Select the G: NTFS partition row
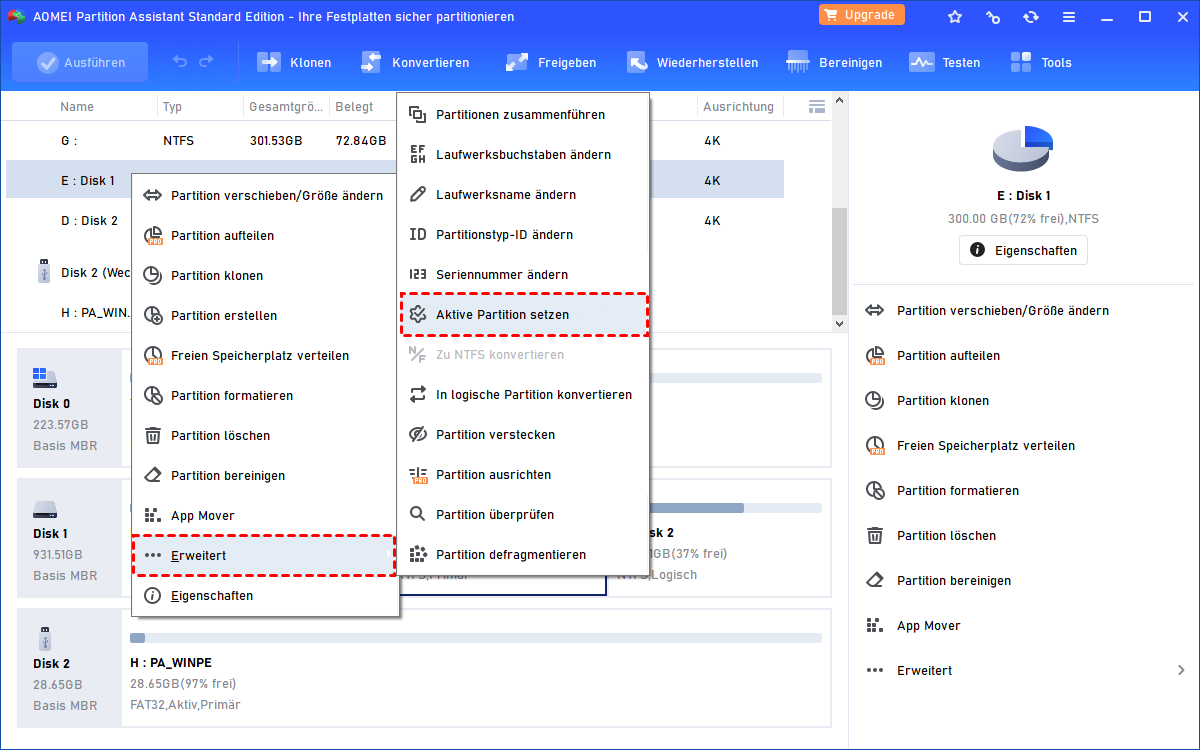Screen dimensions: 1200x750 pos(395,141)
